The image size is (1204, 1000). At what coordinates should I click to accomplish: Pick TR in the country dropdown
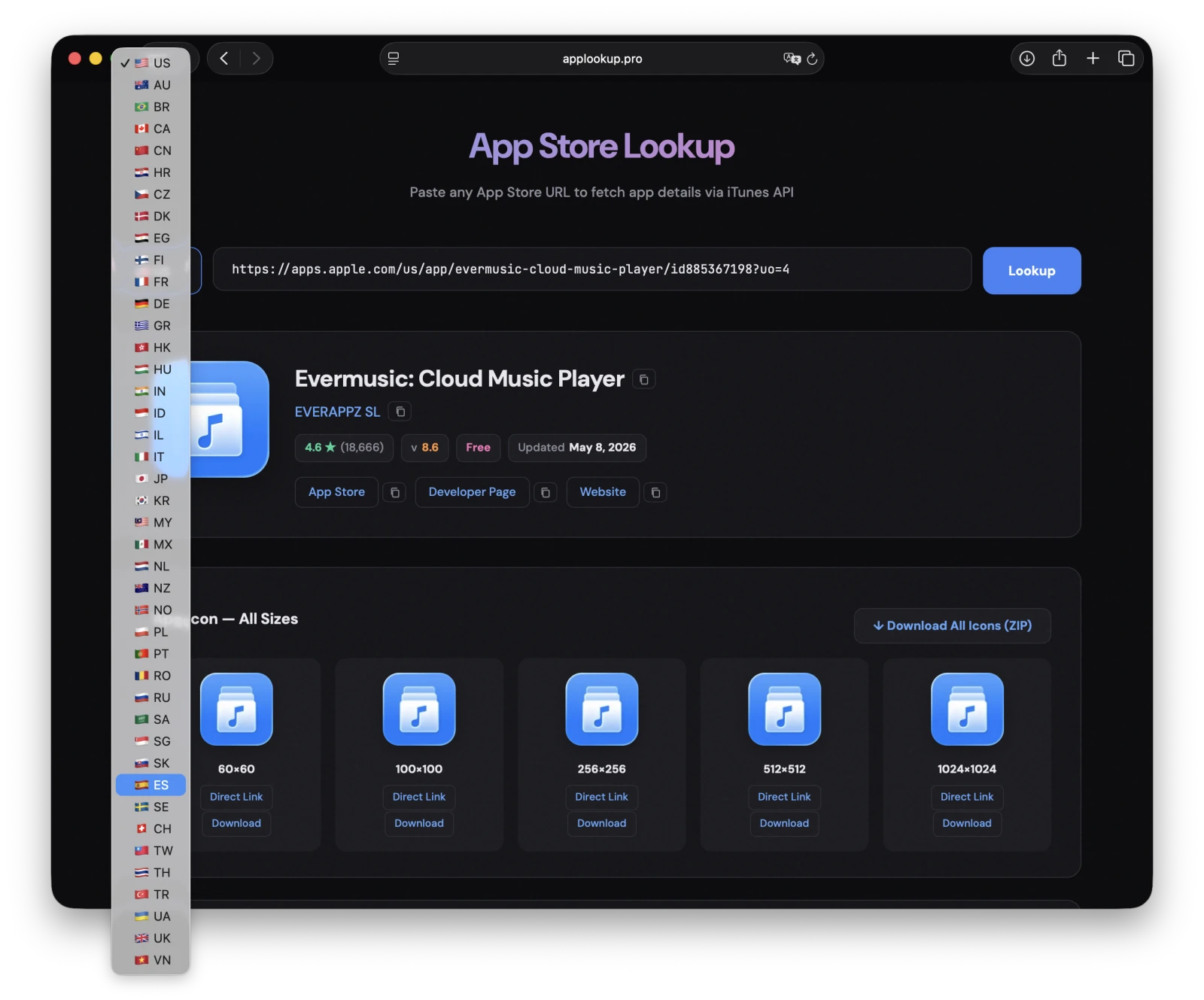pos(151,895)
